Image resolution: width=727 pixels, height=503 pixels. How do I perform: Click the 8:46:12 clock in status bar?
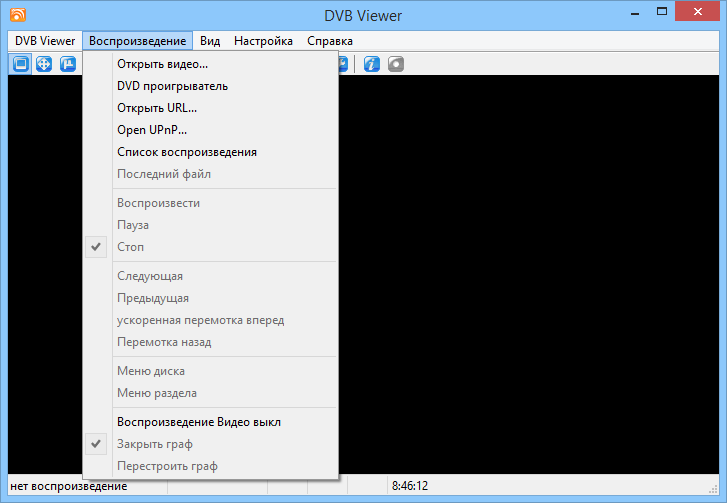click(410, 486)
